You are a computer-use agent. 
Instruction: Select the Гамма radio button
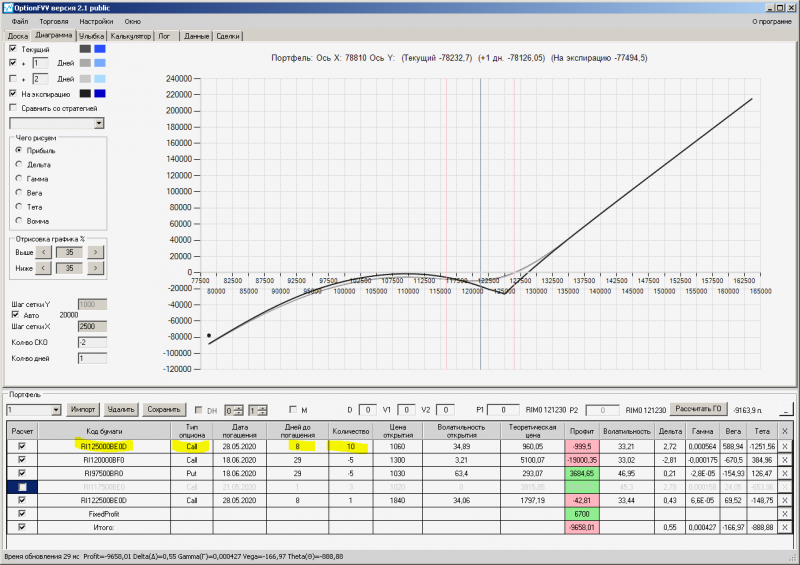pyautogui.click(x=19, y=179)
